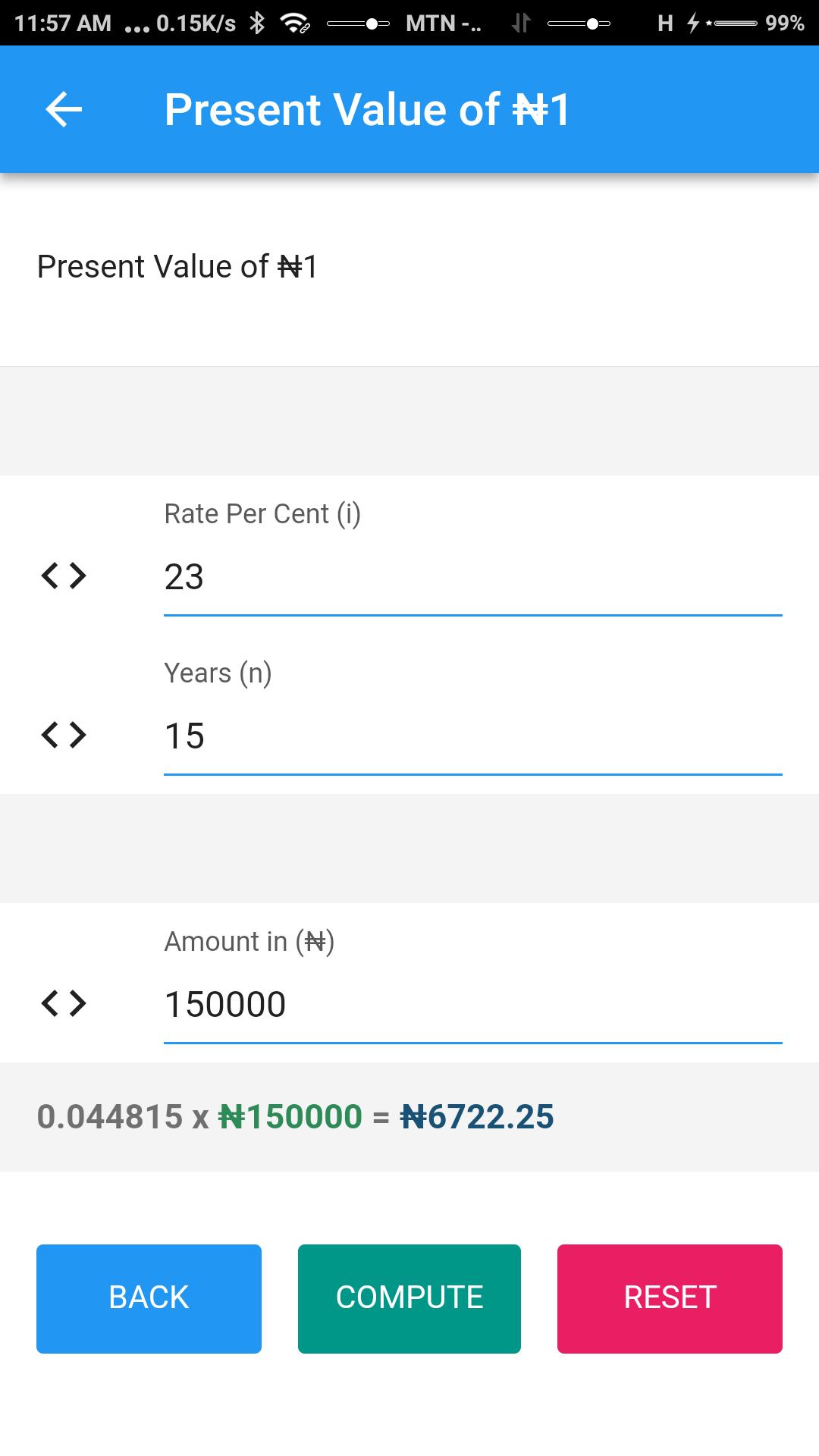Tap the RESET button
This screenshot has width=819, height=1456.
coord(670,1298)
